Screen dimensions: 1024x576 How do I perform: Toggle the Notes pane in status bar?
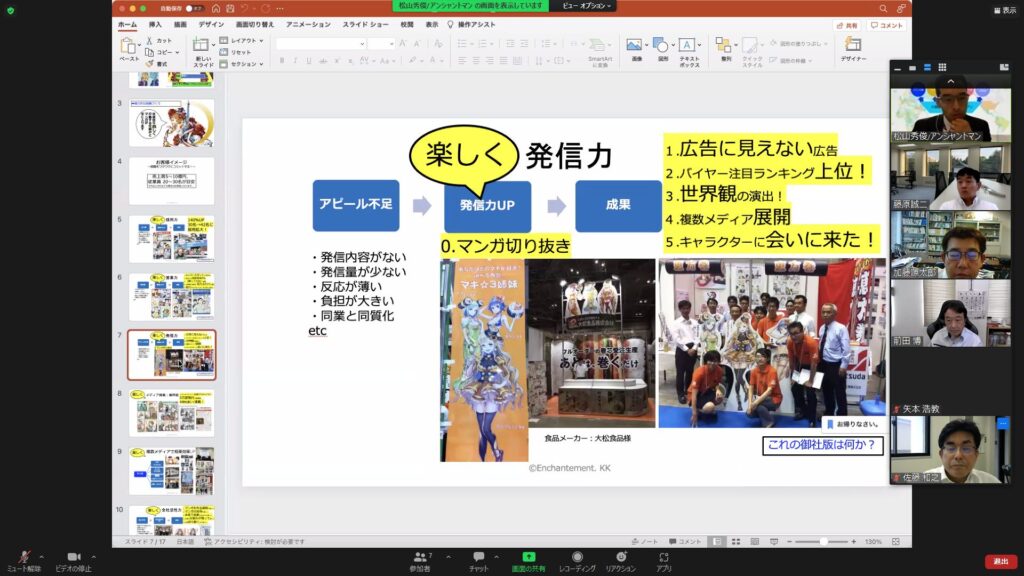coord(645,541)
